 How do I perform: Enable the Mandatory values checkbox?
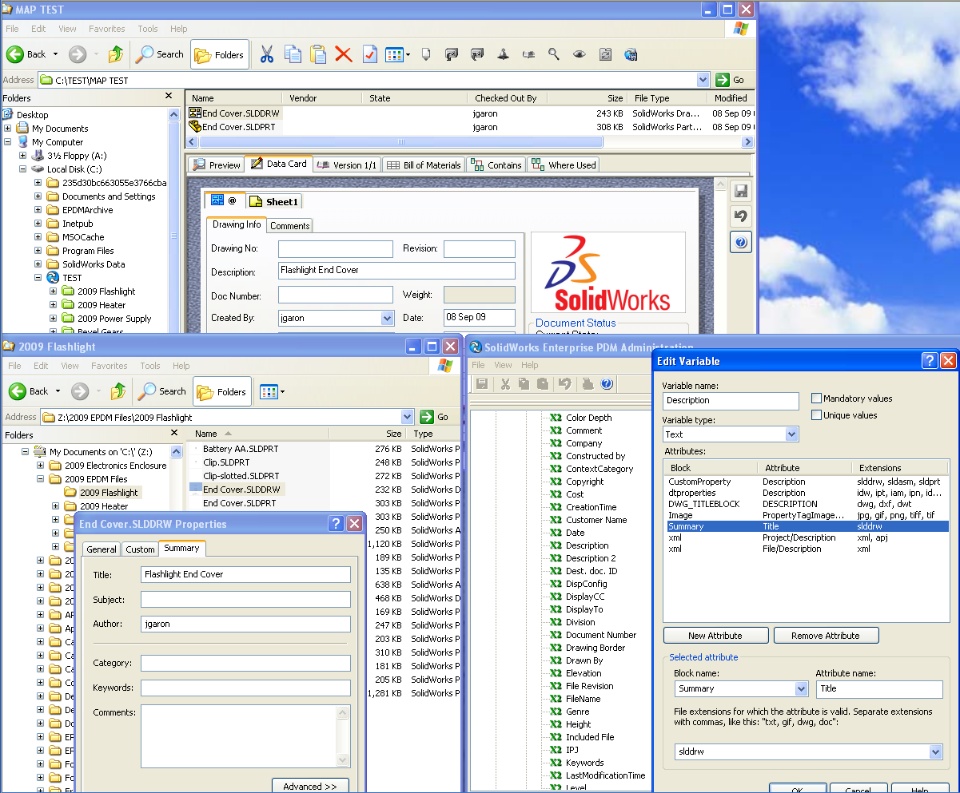click(x=816, y=398)
